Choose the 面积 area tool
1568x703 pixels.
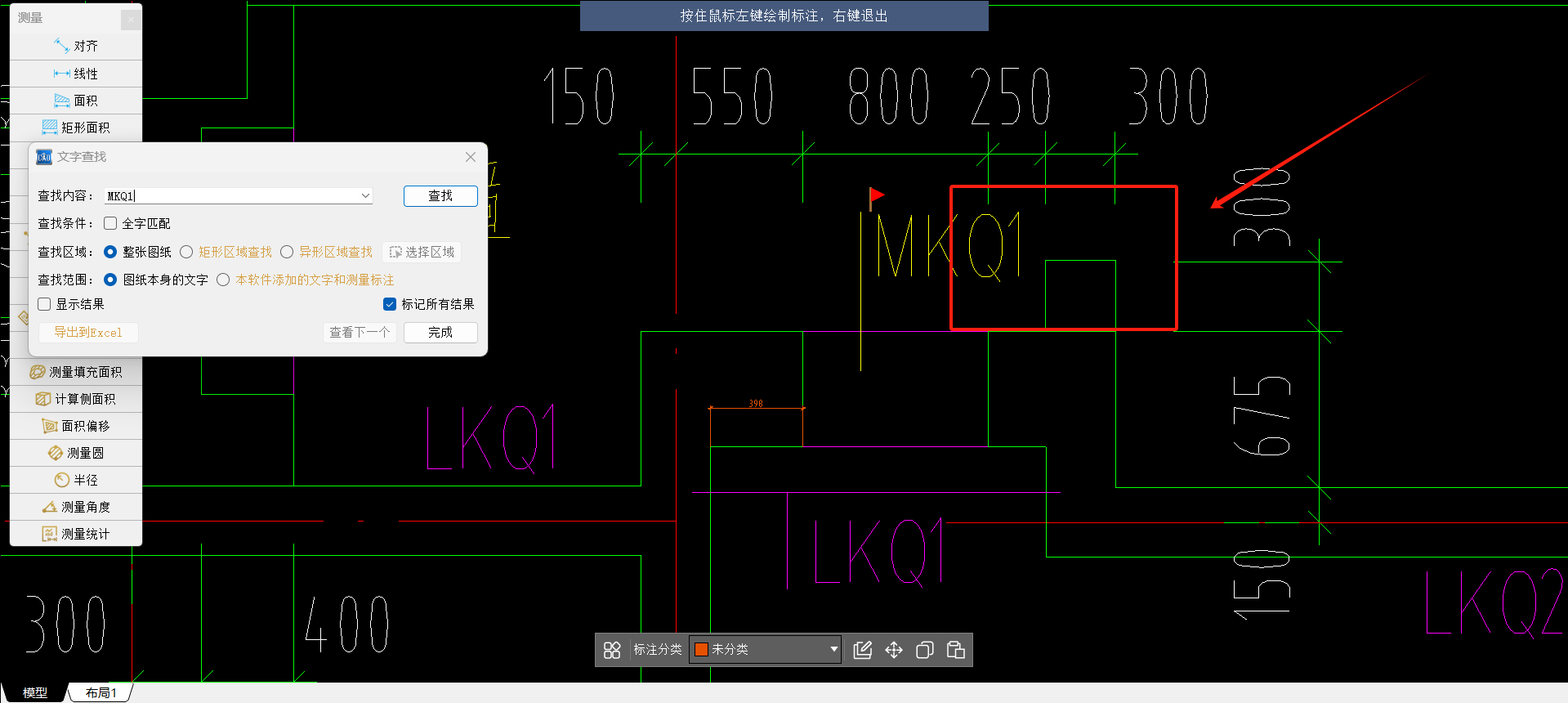click(76, 101)
